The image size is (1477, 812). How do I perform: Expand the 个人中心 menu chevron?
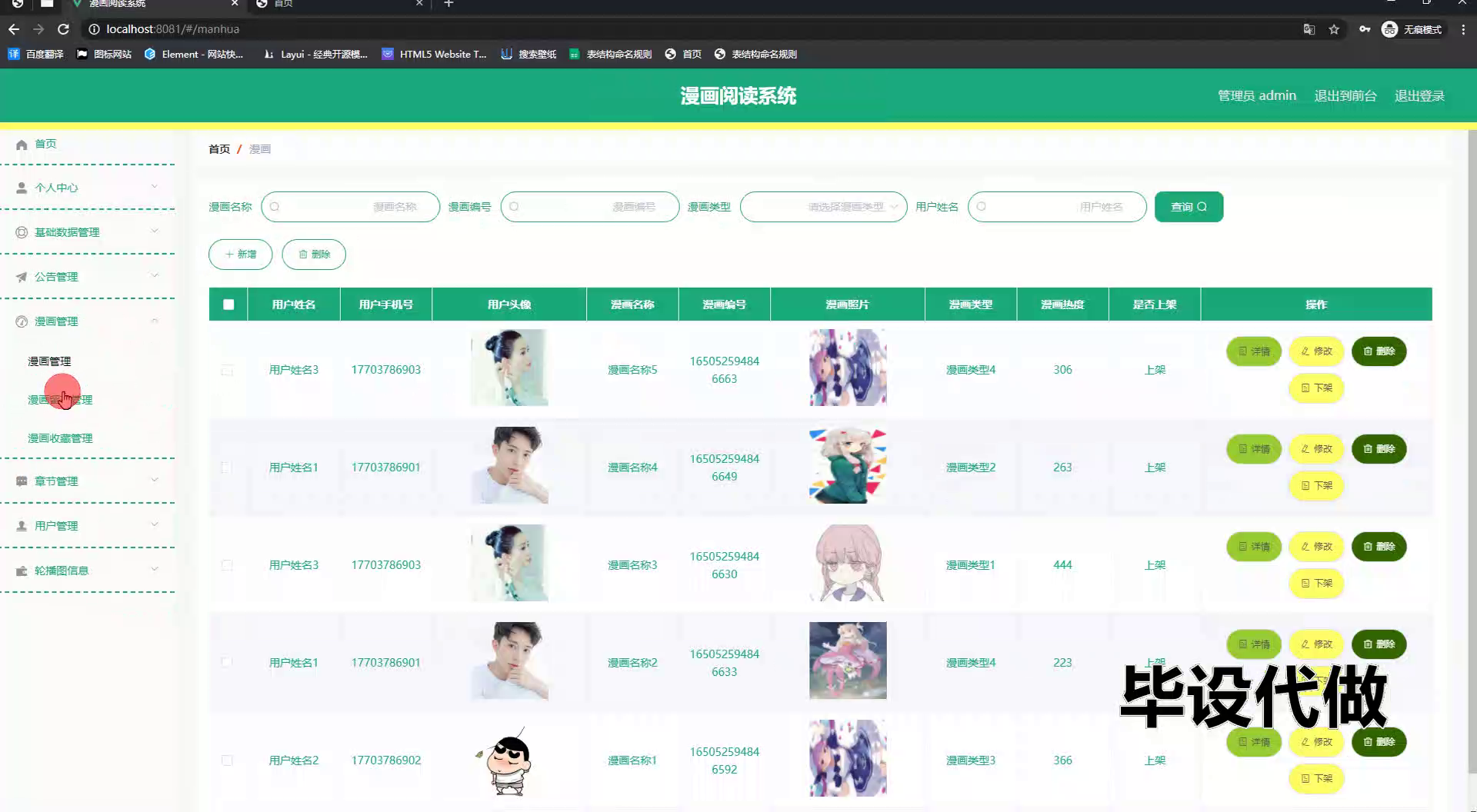click(155, 187)
